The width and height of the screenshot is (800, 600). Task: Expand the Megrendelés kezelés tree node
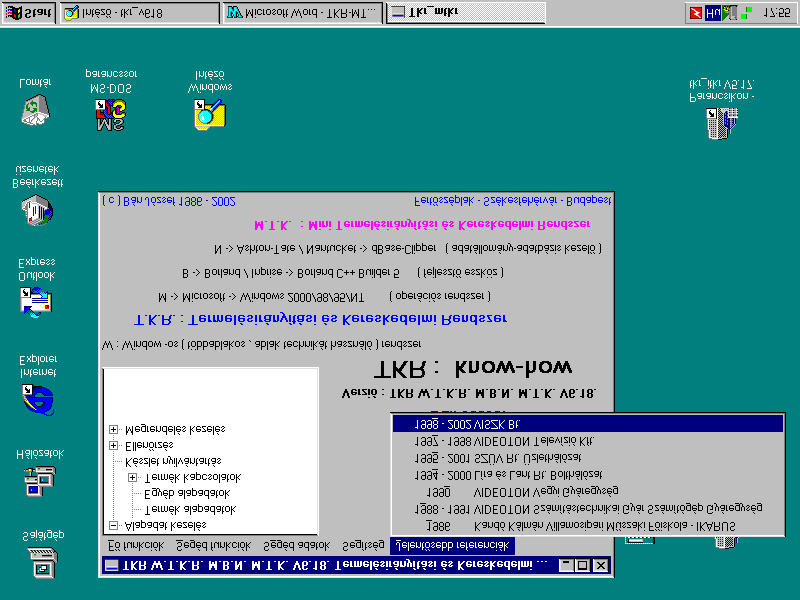tap(114, 429)
